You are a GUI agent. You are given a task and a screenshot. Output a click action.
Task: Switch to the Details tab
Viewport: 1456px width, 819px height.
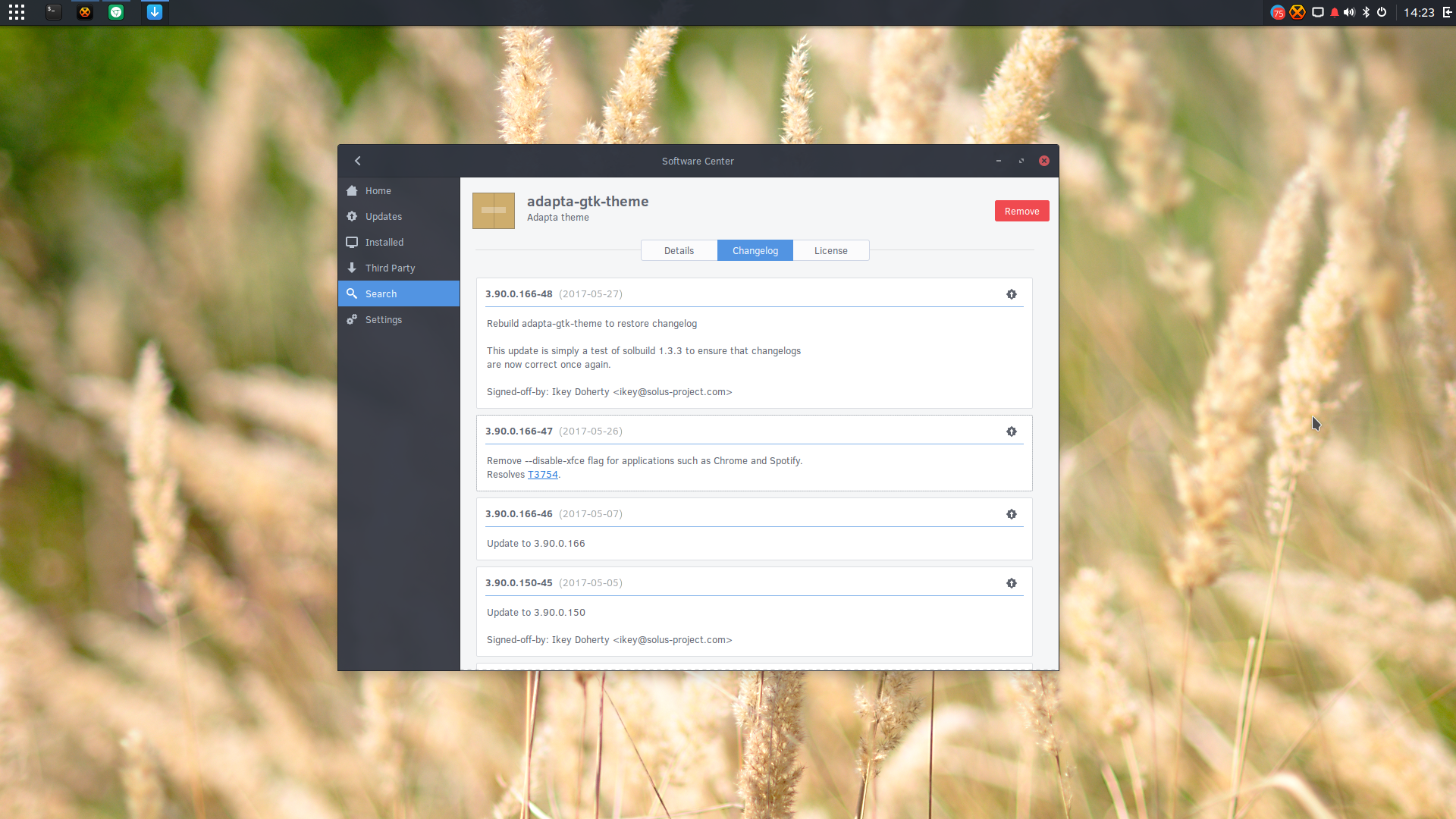click(679, 251)
